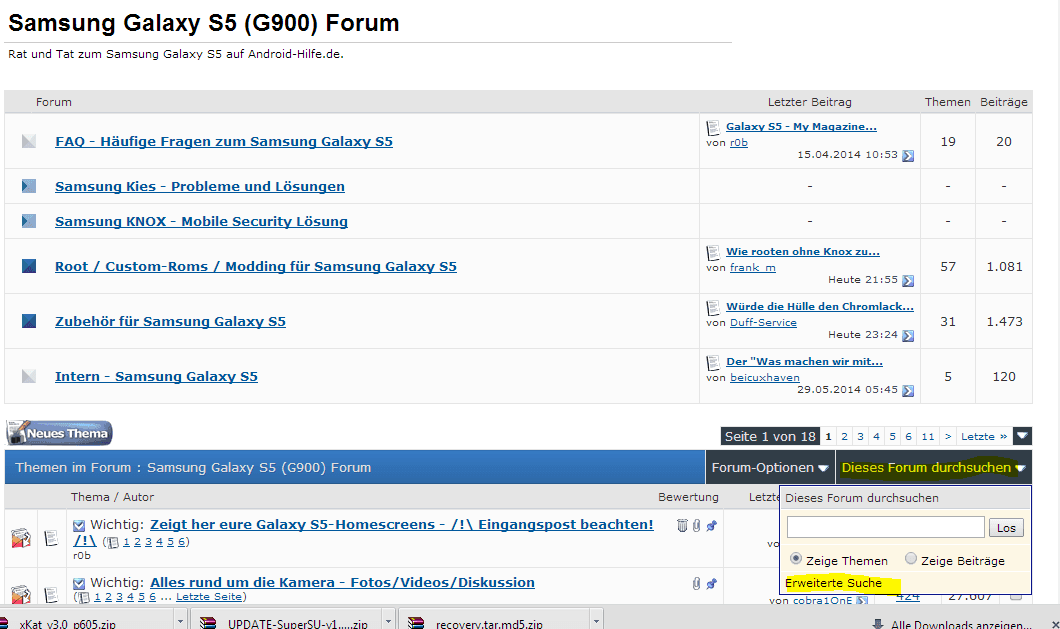The image size is (1060, 629).
Task: Toggle the blue check icon before Kamera thread
Action: [79, 583]
